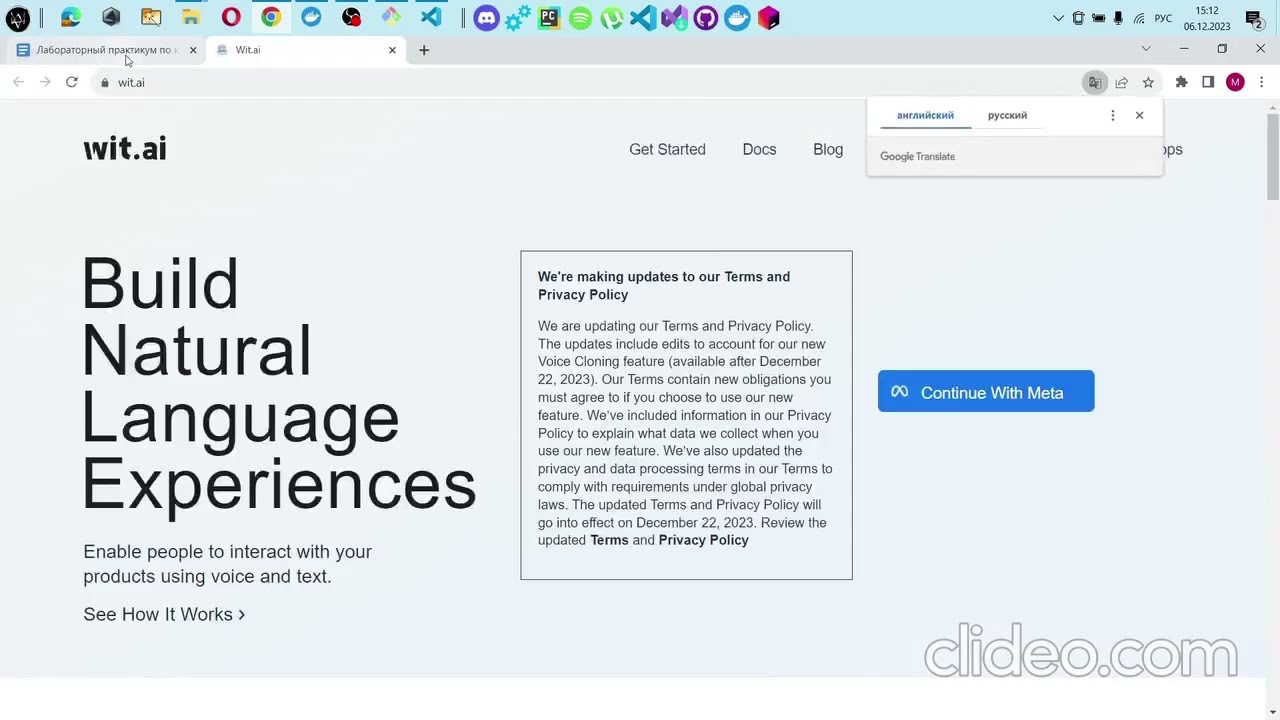Screen dimensions: 1280x720
Task: Open uTorrent from the taskbar
Action: click(612, 17)
